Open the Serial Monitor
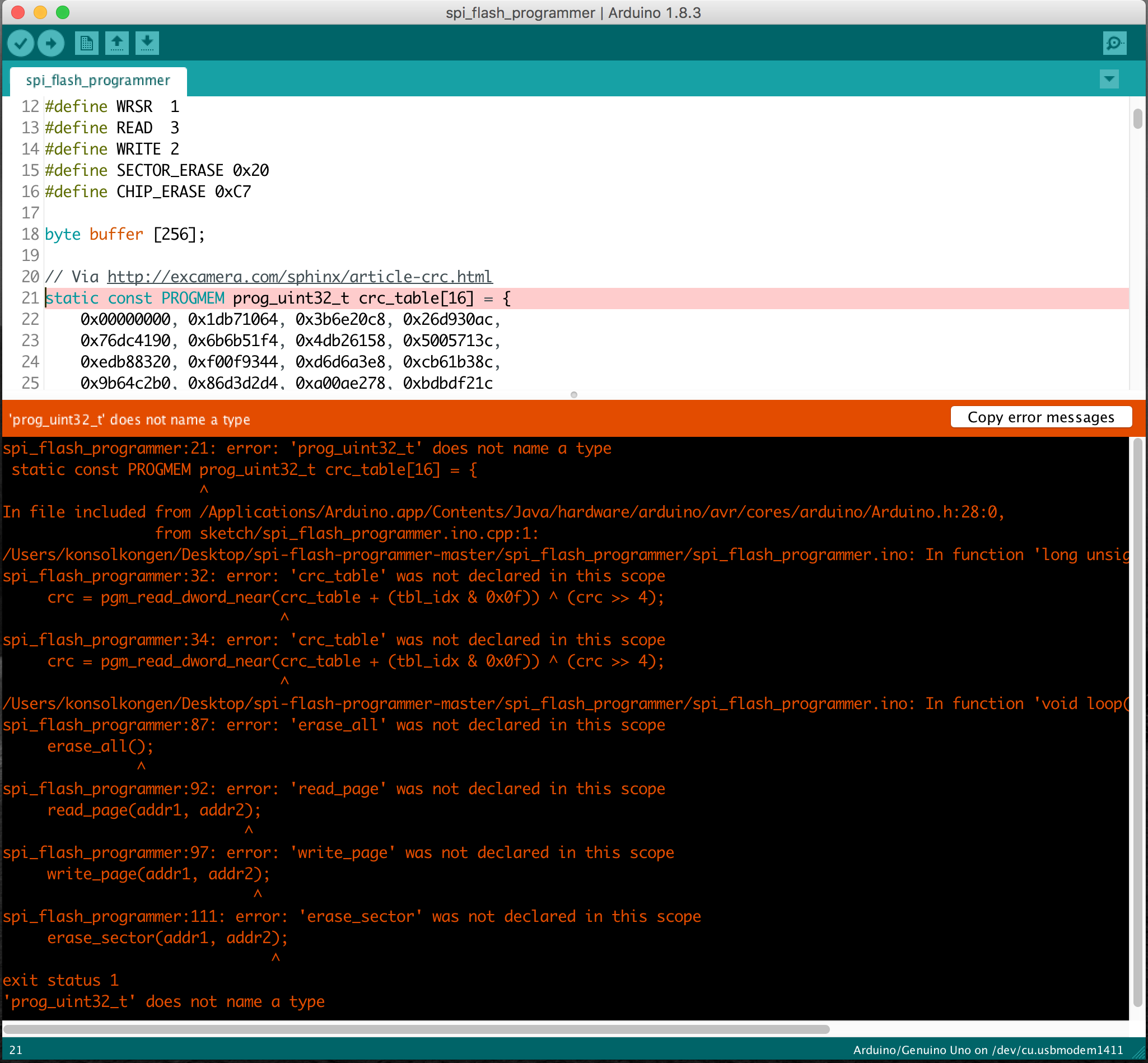The width and height of the screenshot is (1148, 1063). [x=1114, y=43]
